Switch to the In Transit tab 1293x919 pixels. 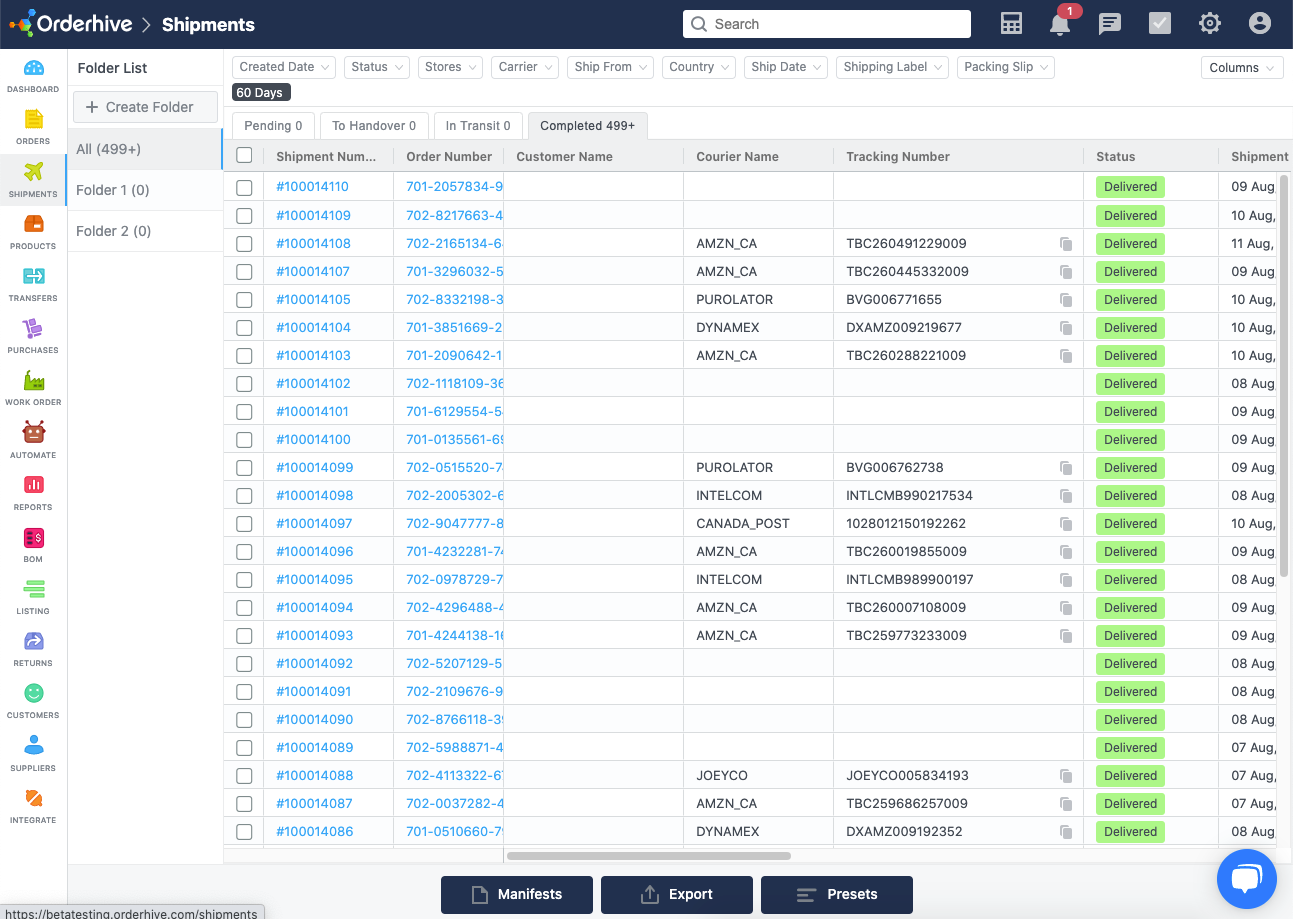[478, 126]
